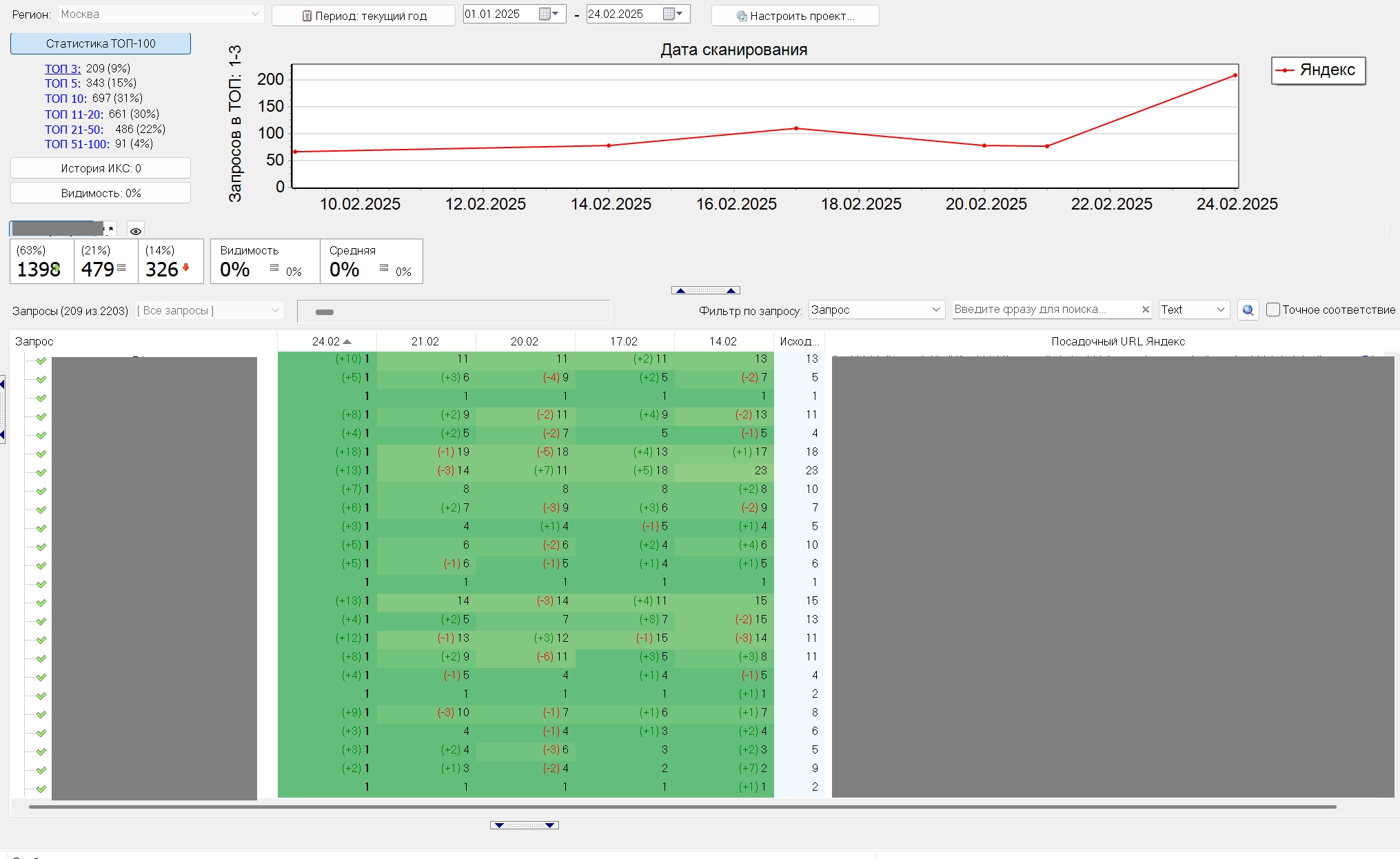Open the ТОП 5 link
Screen dimensions: 1400x859
click(63, 83)
